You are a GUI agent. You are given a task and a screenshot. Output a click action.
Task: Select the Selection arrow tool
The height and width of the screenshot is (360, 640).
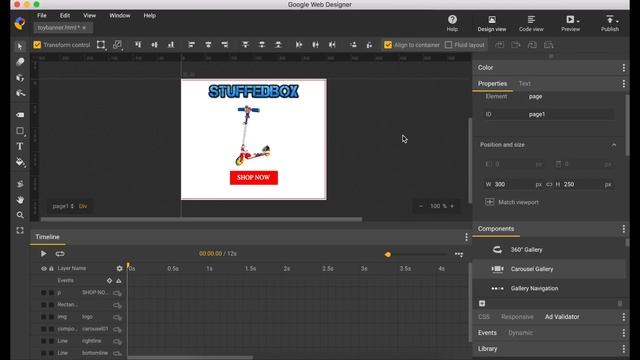tap(20, 47)
